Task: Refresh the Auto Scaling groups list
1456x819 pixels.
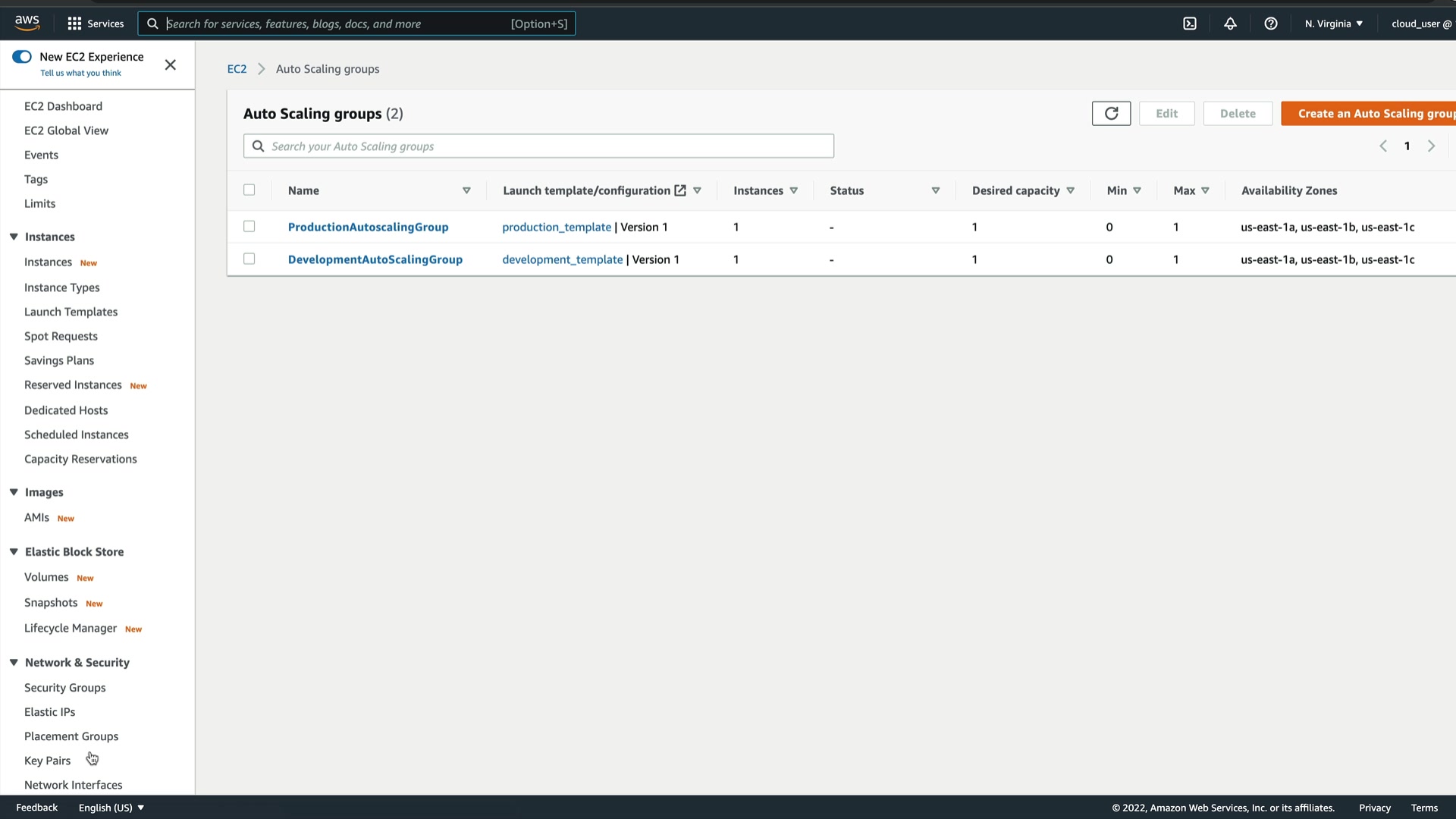Action: click(x=1111, y=114)
